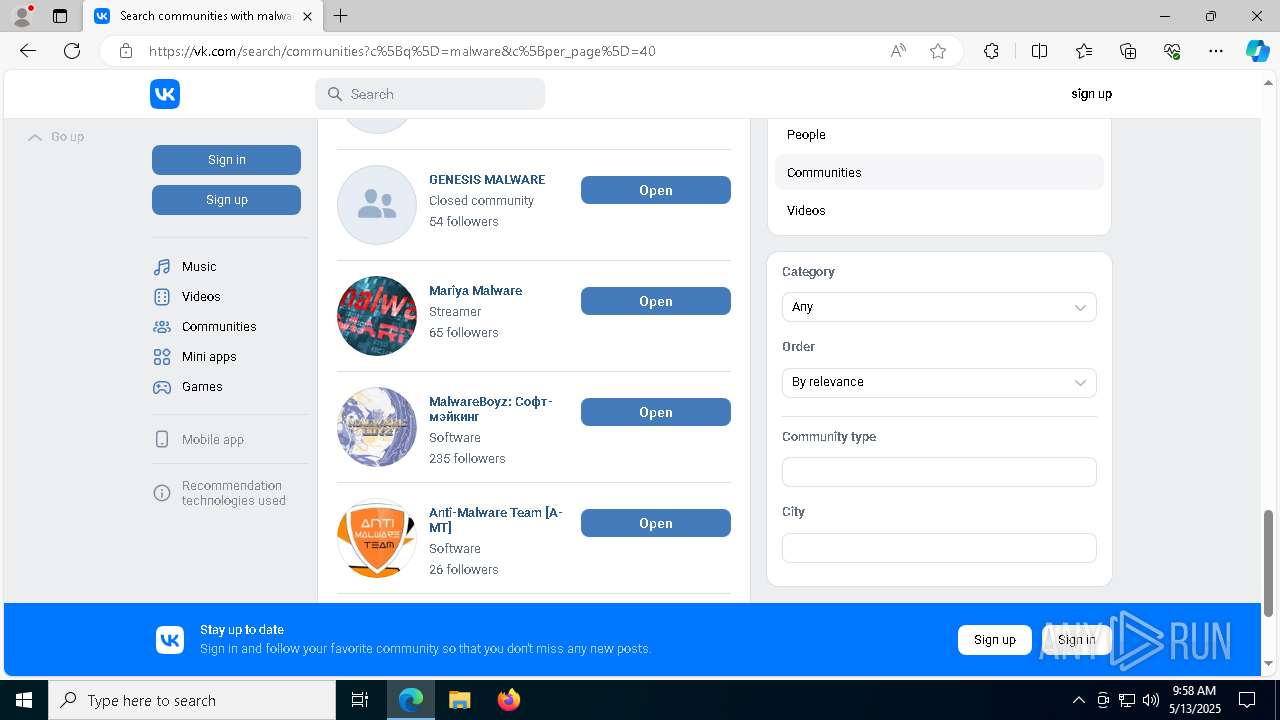Focus the VK Search input field
Viewport: 1280px width, 720px height.
coord(430,94)
